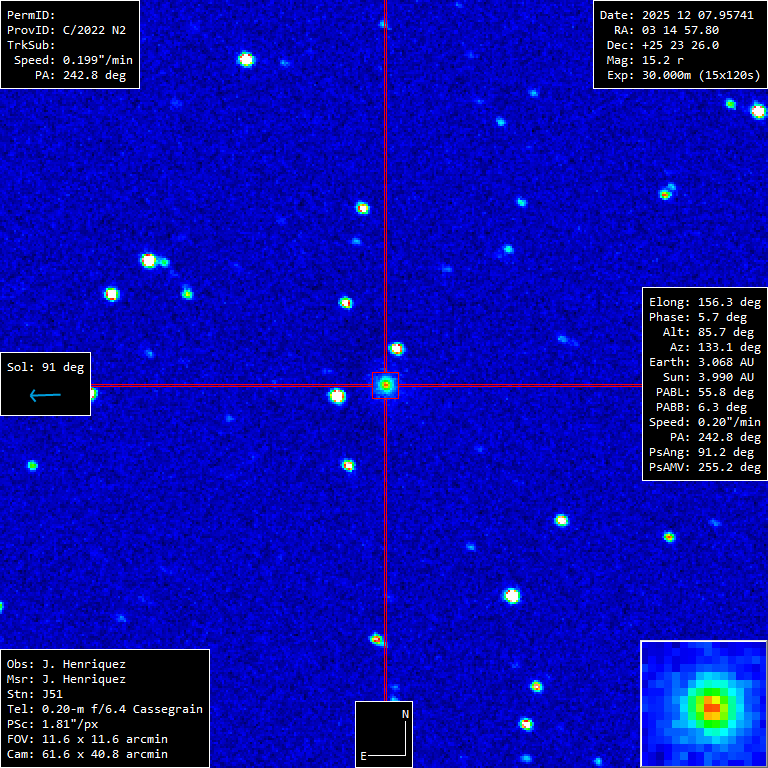Click the comet inside the red target box
The width and height of the screenshot is (768, 768).
[x=385, y=385]
